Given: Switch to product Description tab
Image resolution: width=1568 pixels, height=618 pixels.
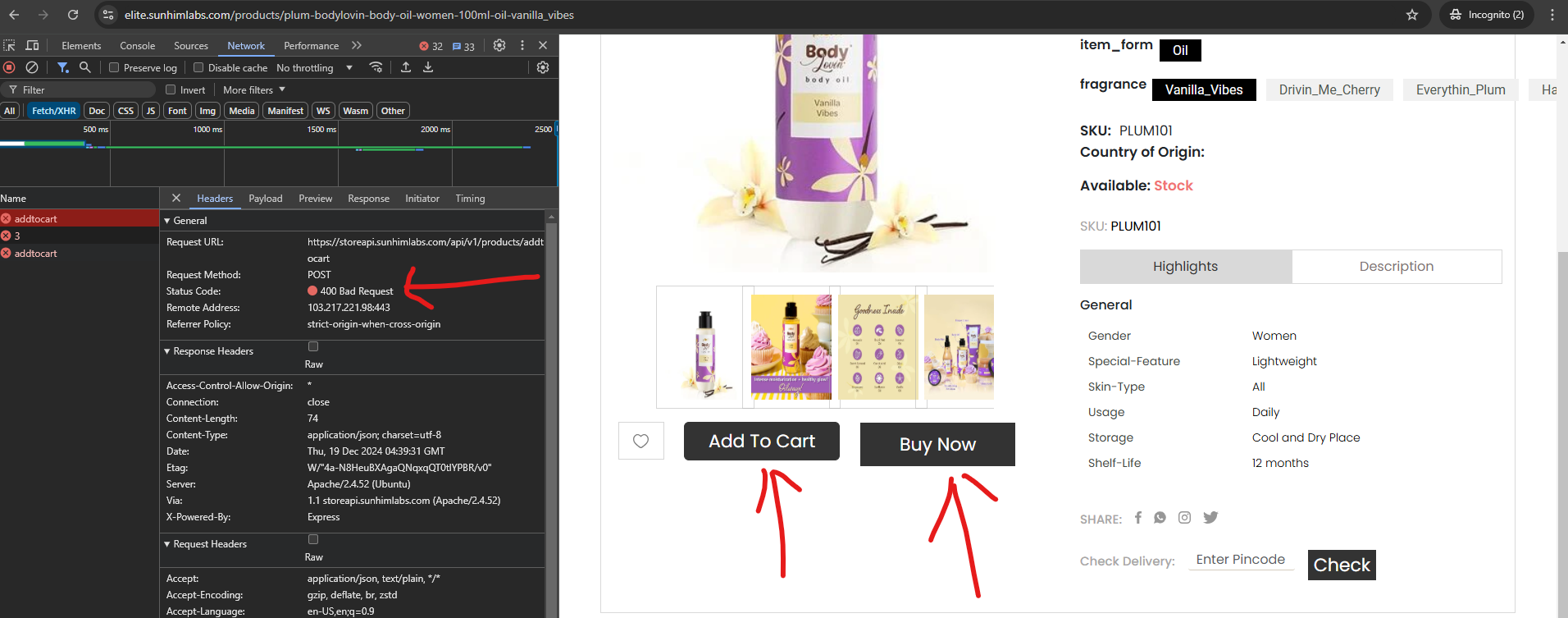Looking at the screenshot, I should [x=1397, y=266].
